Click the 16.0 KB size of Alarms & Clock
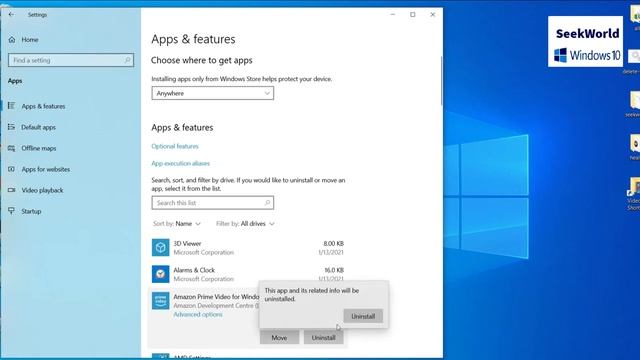 (x=334, y=270)
